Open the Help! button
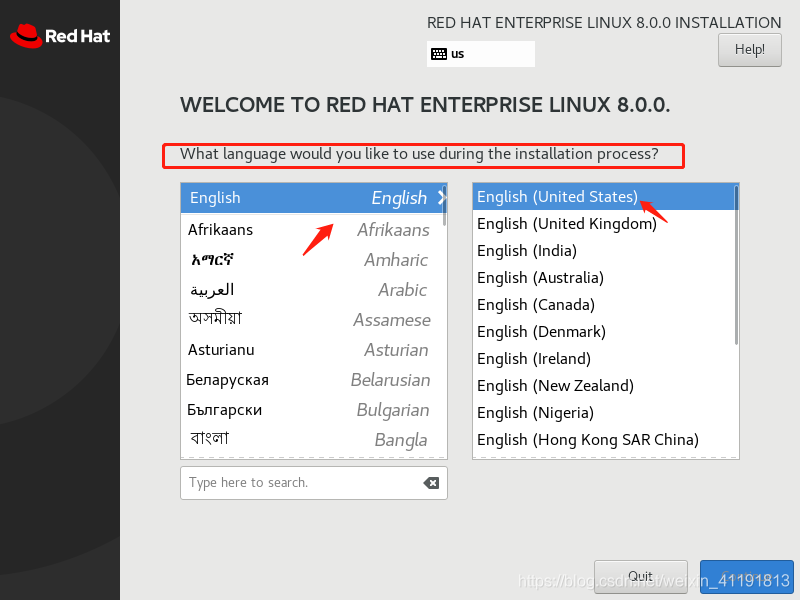The image size is (800, 600). (749, 50)
